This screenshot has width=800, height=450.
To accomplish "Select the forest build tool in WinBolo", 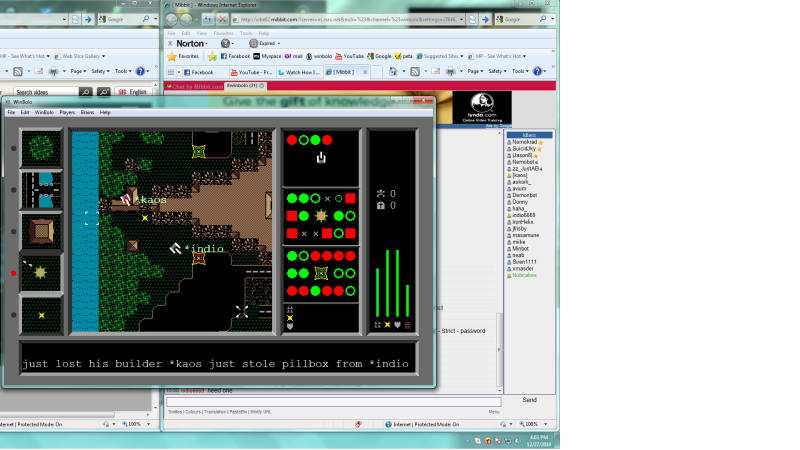I will (41, 147).
